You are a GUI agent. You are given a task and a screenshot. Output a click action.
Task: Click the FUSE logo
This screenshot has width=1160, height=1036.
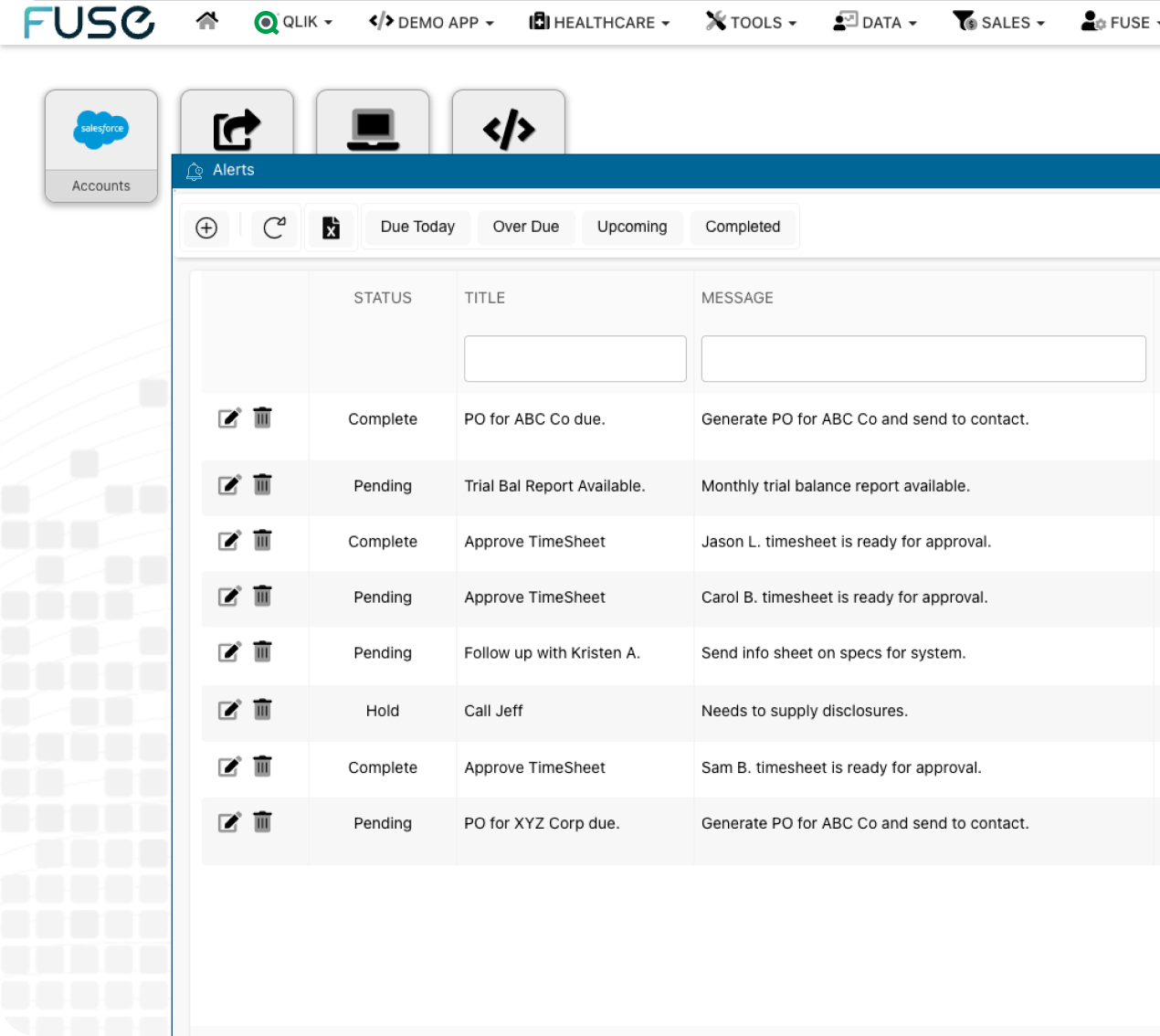pos(90,23)
